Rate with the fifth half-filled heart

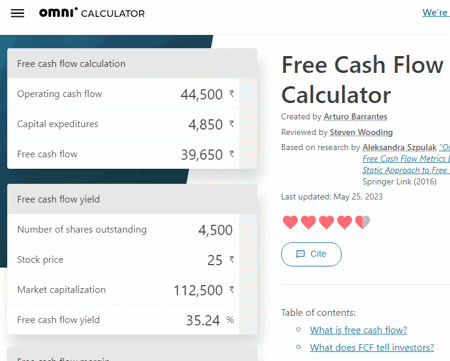coord(363,222)
